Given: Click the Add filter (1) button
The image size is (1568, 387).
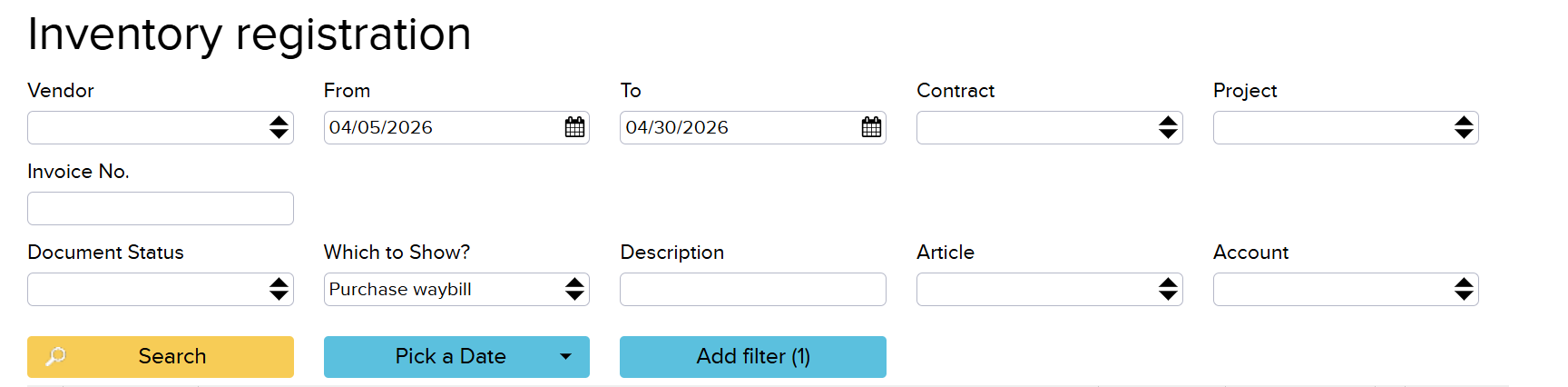Looking at the screenshot, I should click(752, 356).
